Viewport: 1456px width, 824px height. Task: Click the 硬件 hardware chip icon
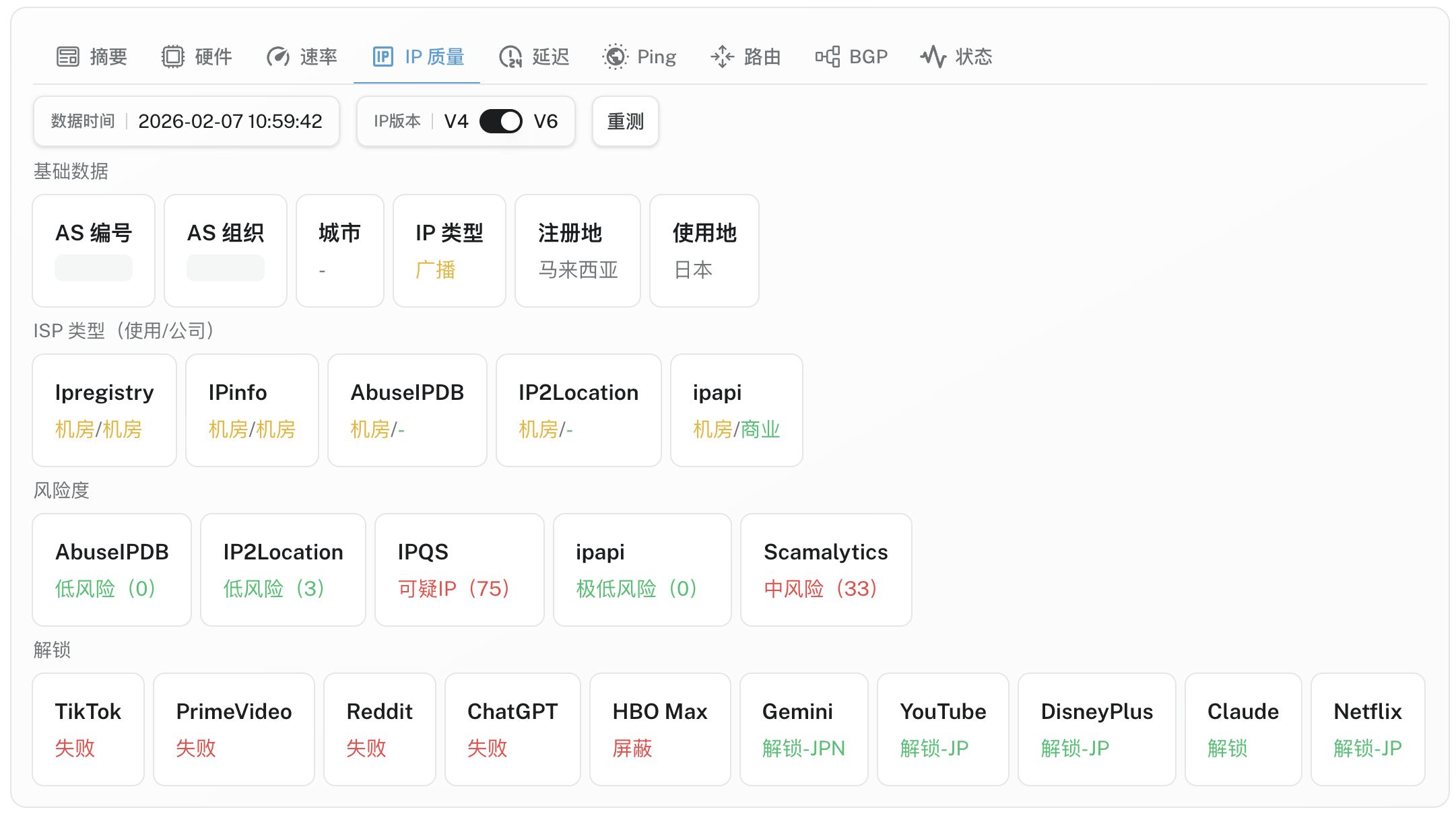pyautogui.click(x=173, y=57)
